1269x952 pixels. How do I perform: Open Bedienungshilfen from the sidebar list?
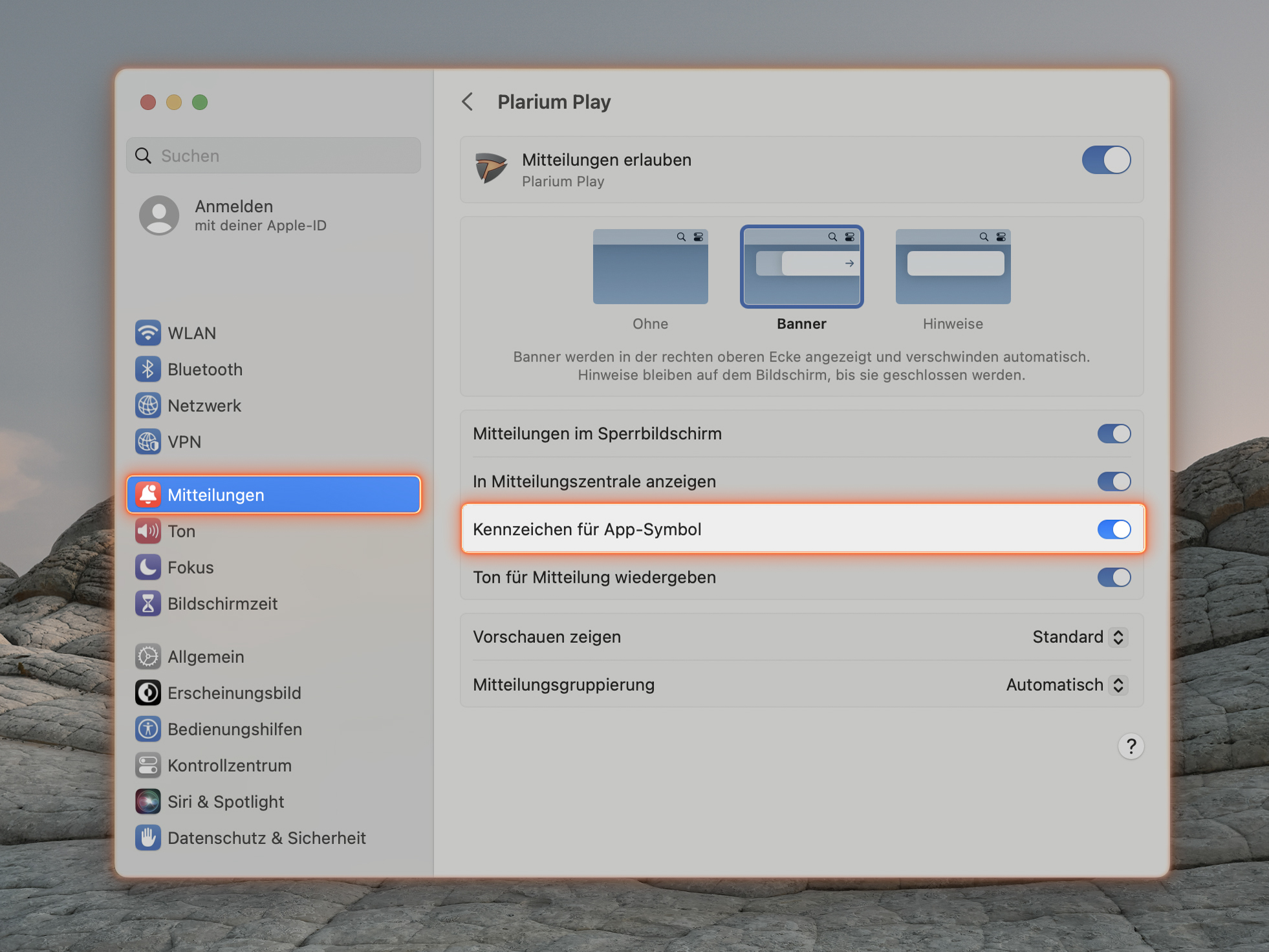click(274, 729)
